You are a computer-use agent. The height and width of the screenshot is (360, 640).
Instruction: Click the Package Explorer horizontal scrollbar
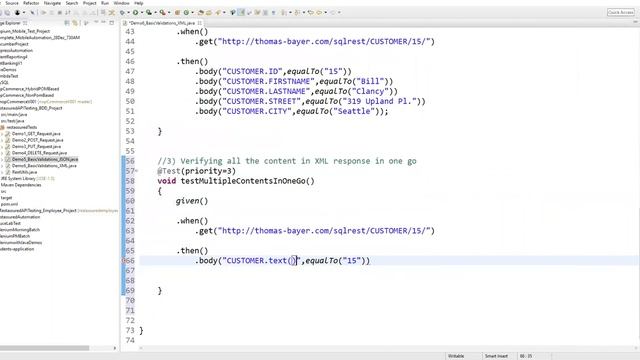[x=44, y=348]
